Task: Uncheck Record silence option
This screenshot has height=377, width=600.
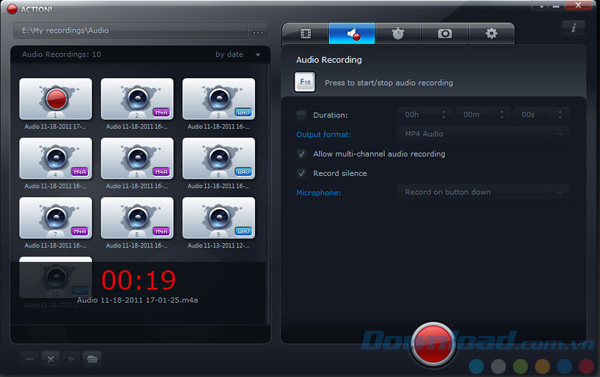Action: pyautogui.click(x=302, y=173)
